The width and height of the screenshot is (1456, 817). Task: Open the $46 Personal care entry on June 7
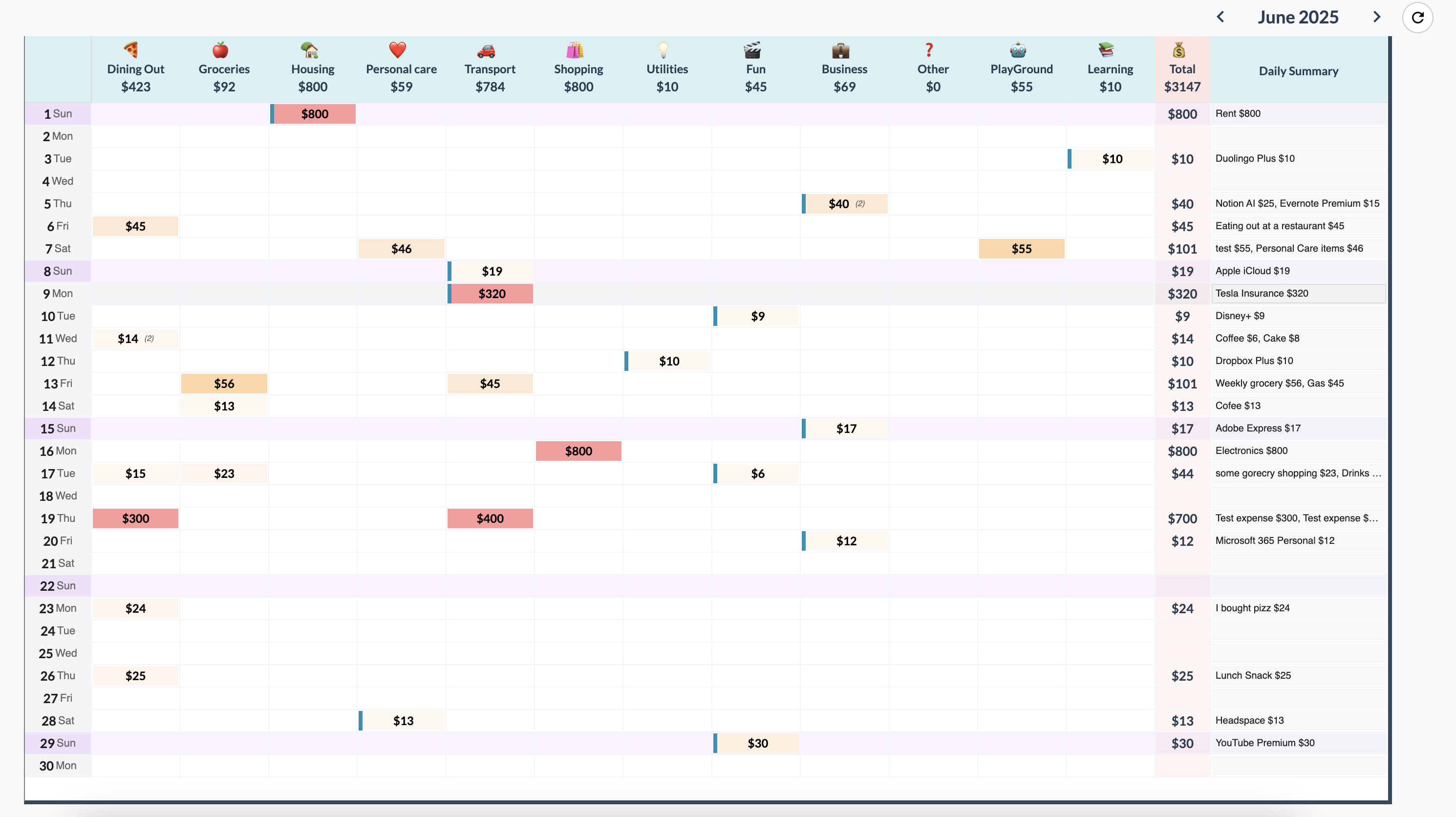click(401, 249)
